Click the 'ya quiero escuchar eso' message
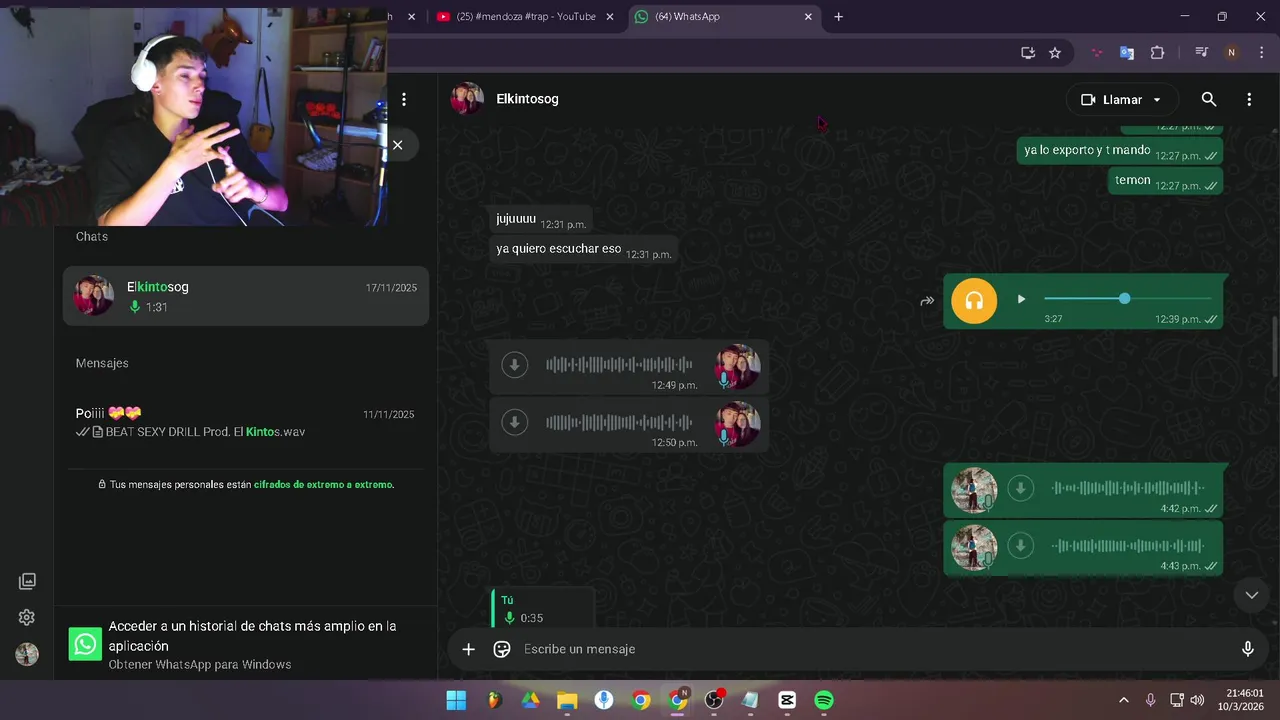 click(584, 250)
